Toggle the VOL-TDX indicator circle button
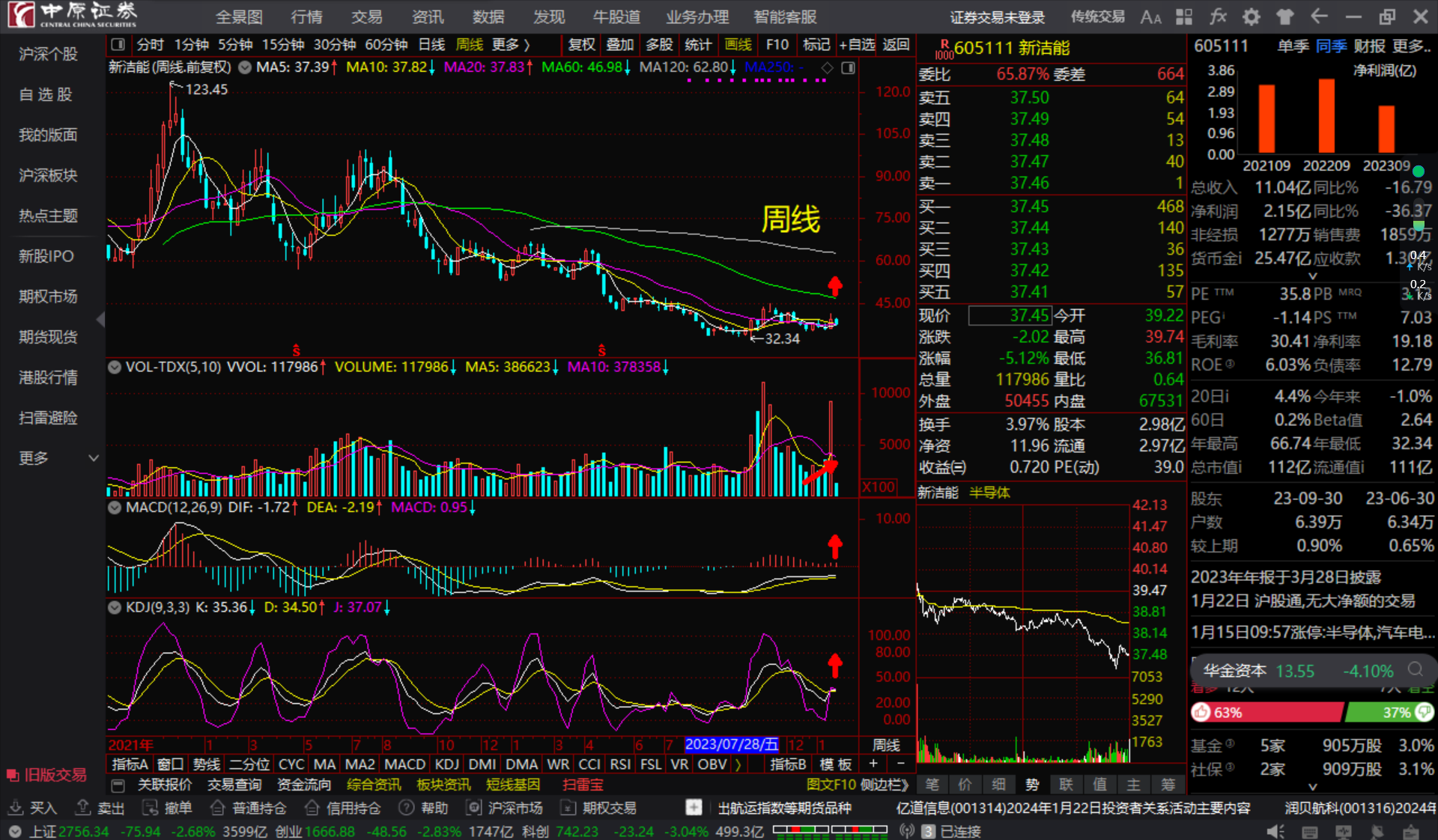The image size is (1438, 840). (115, 367)
